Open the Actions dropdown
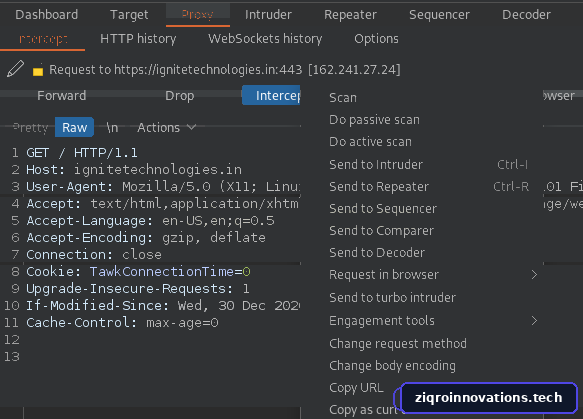Screen dimensions: 583x419 coord(166,128)
